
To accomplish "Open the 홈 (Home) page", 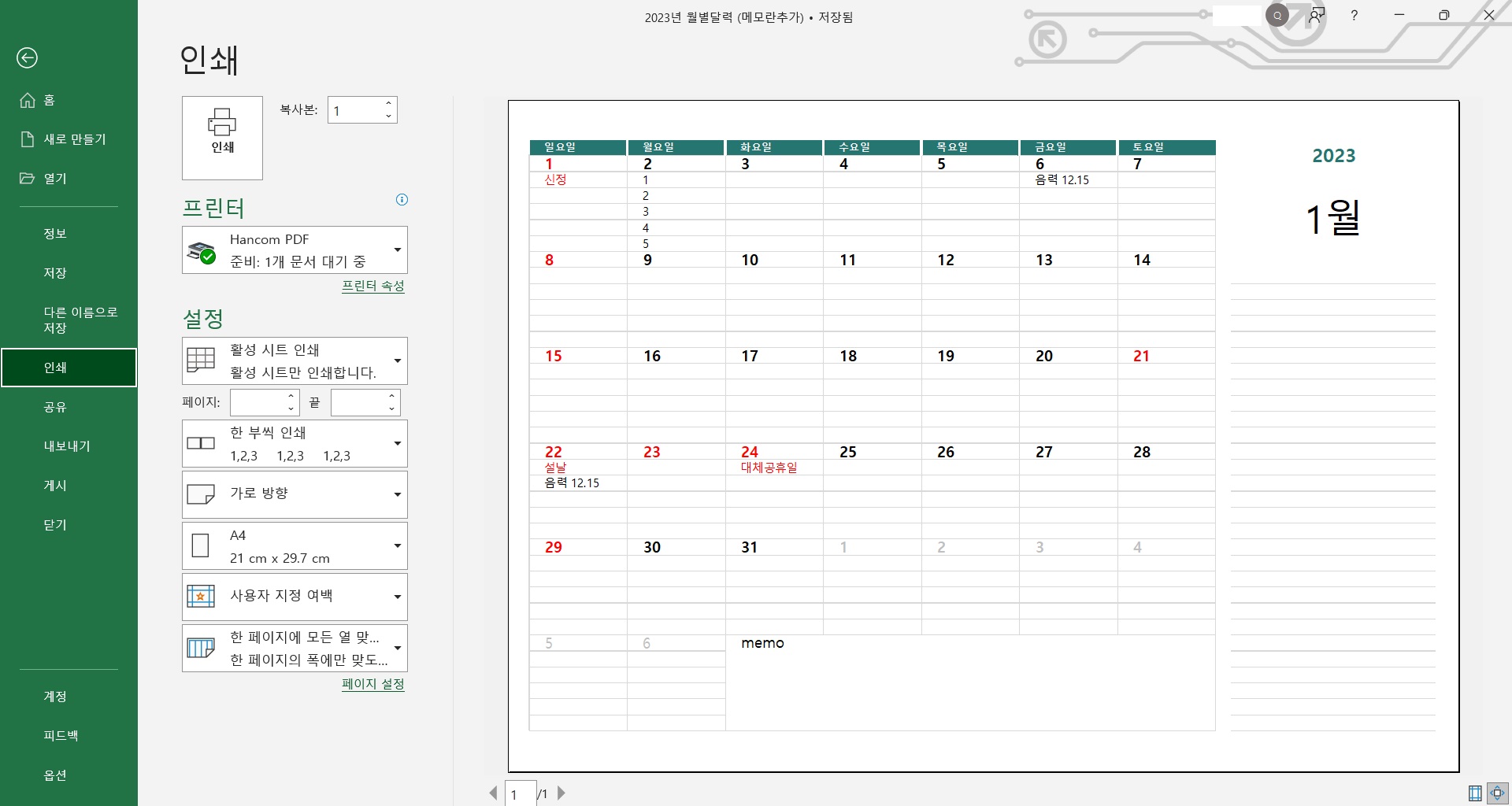I will (x=69, y=100).
